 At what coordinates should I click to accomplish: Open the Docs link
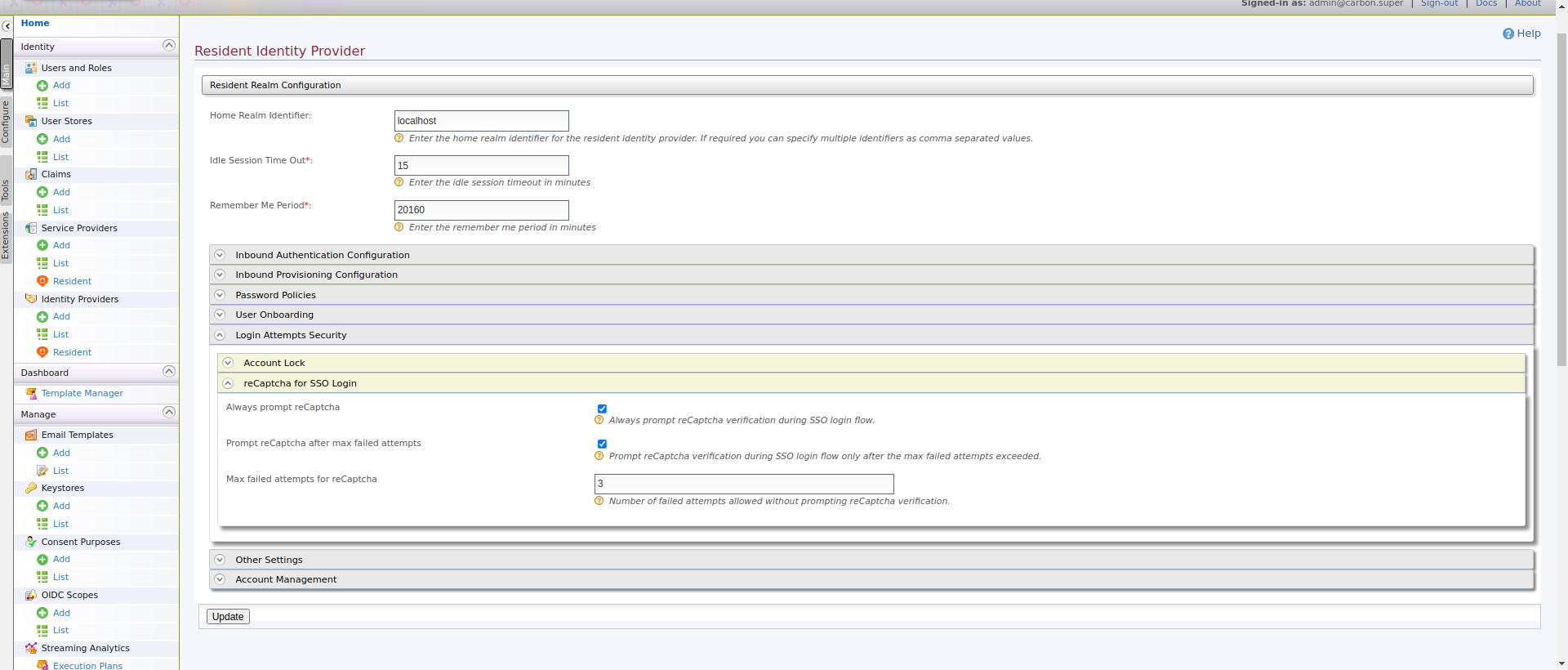tap(1486, 3)
